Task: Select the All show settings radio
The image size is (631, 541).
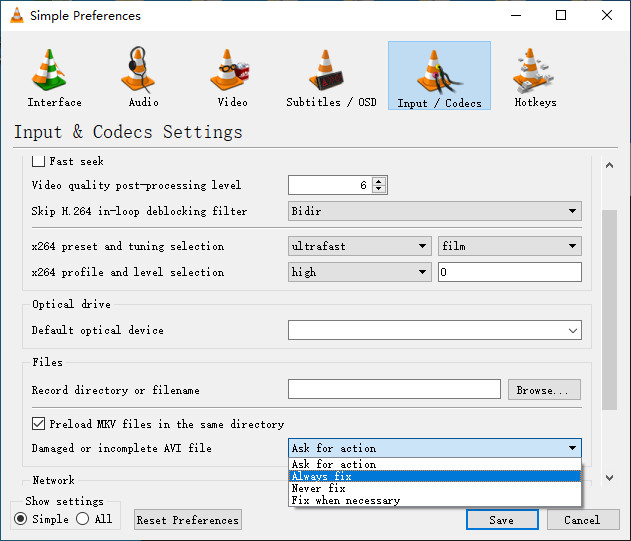Action: pos(82,518)
